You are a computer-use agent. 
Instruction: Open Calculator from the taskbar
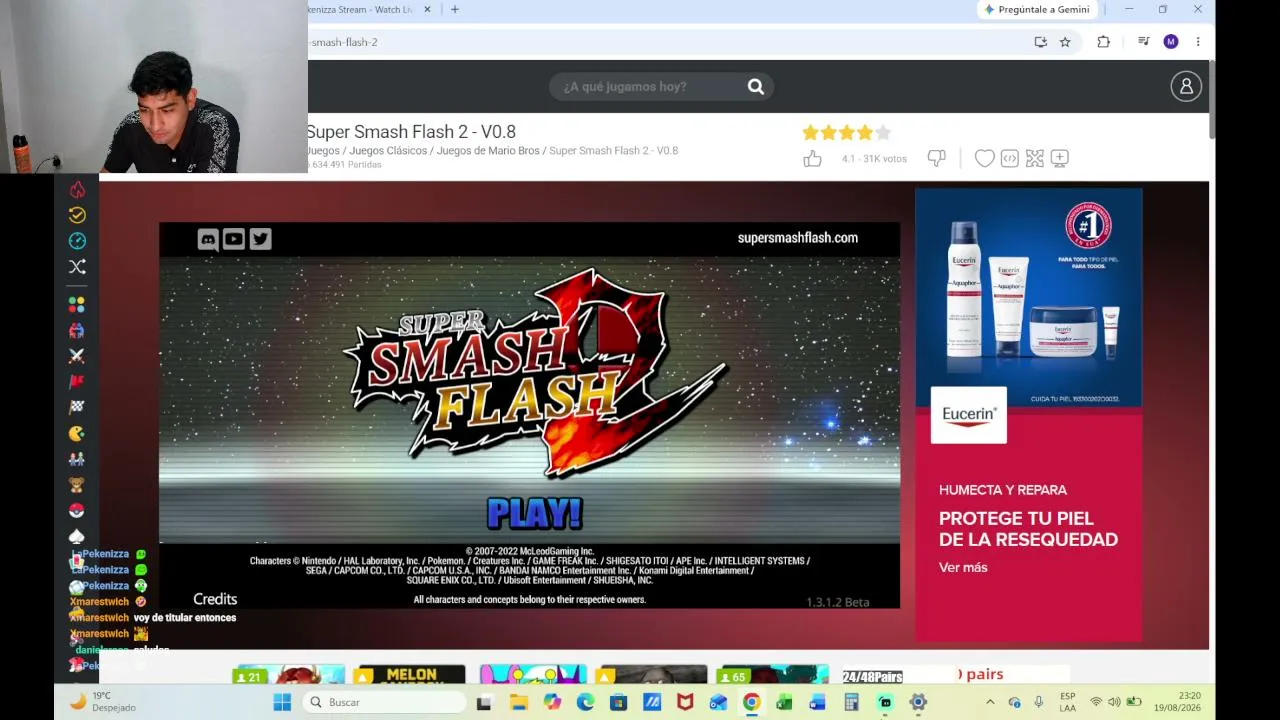coord(851,702)
